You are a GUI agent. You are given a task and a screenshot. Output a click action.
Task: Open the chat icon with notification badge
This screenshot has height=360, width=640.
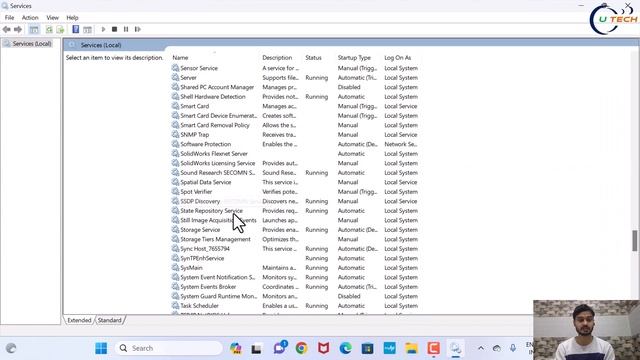[280, 348]
